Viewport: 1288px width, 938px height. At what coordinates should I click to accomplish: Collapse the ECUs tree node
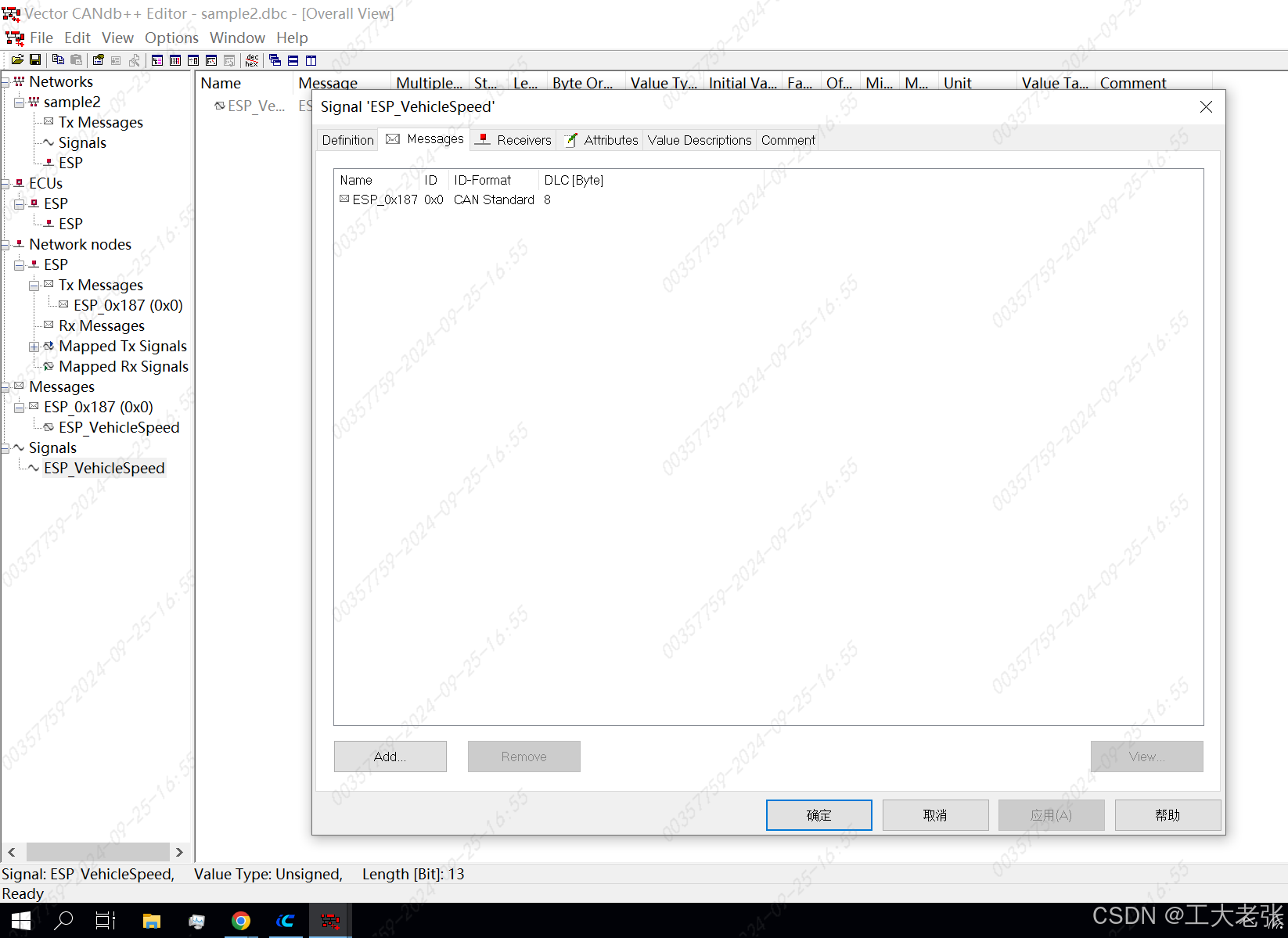click(x=5, y=183)
